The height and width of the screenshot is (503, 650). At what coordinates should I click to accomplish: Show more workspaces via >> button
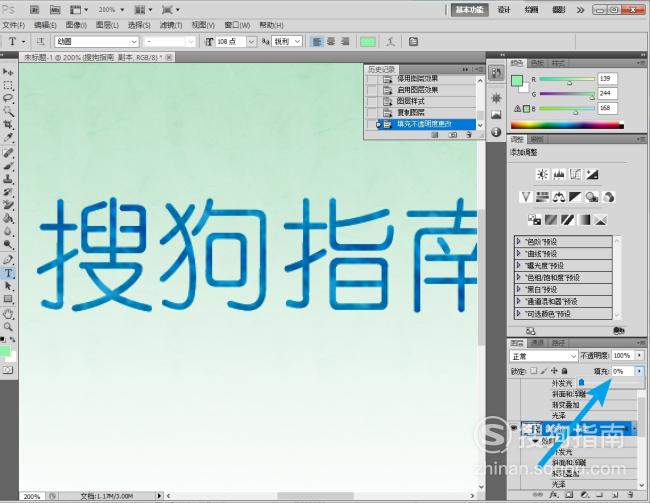pyautogui.click(x=580, y=10)
